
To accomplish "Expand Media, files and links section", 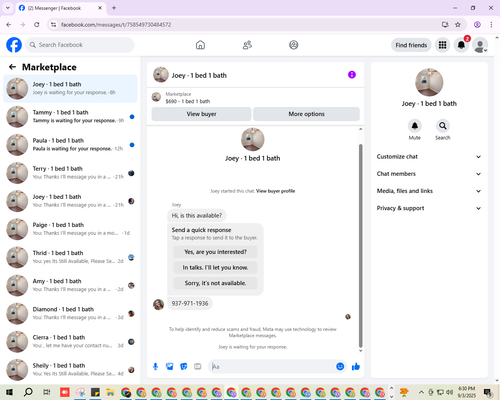I will (x=429, y=191).
